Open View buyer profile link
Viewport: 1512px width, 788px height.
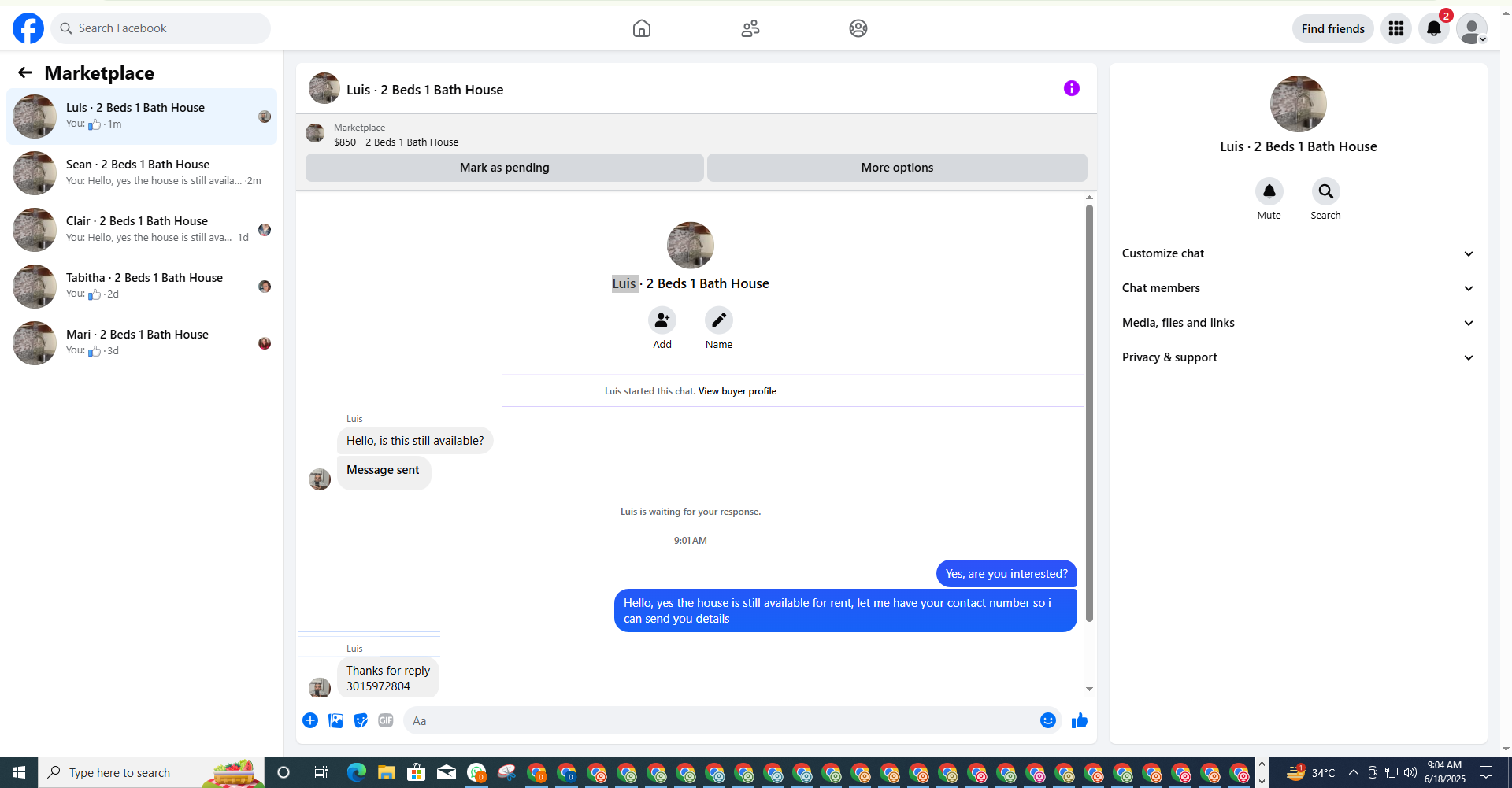[x=737, y=391]
